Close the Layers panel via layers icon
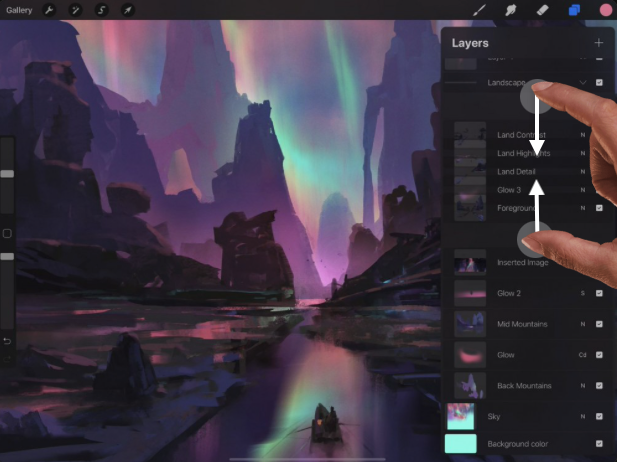This screenshot has height=462, width=617. point(574,10)
